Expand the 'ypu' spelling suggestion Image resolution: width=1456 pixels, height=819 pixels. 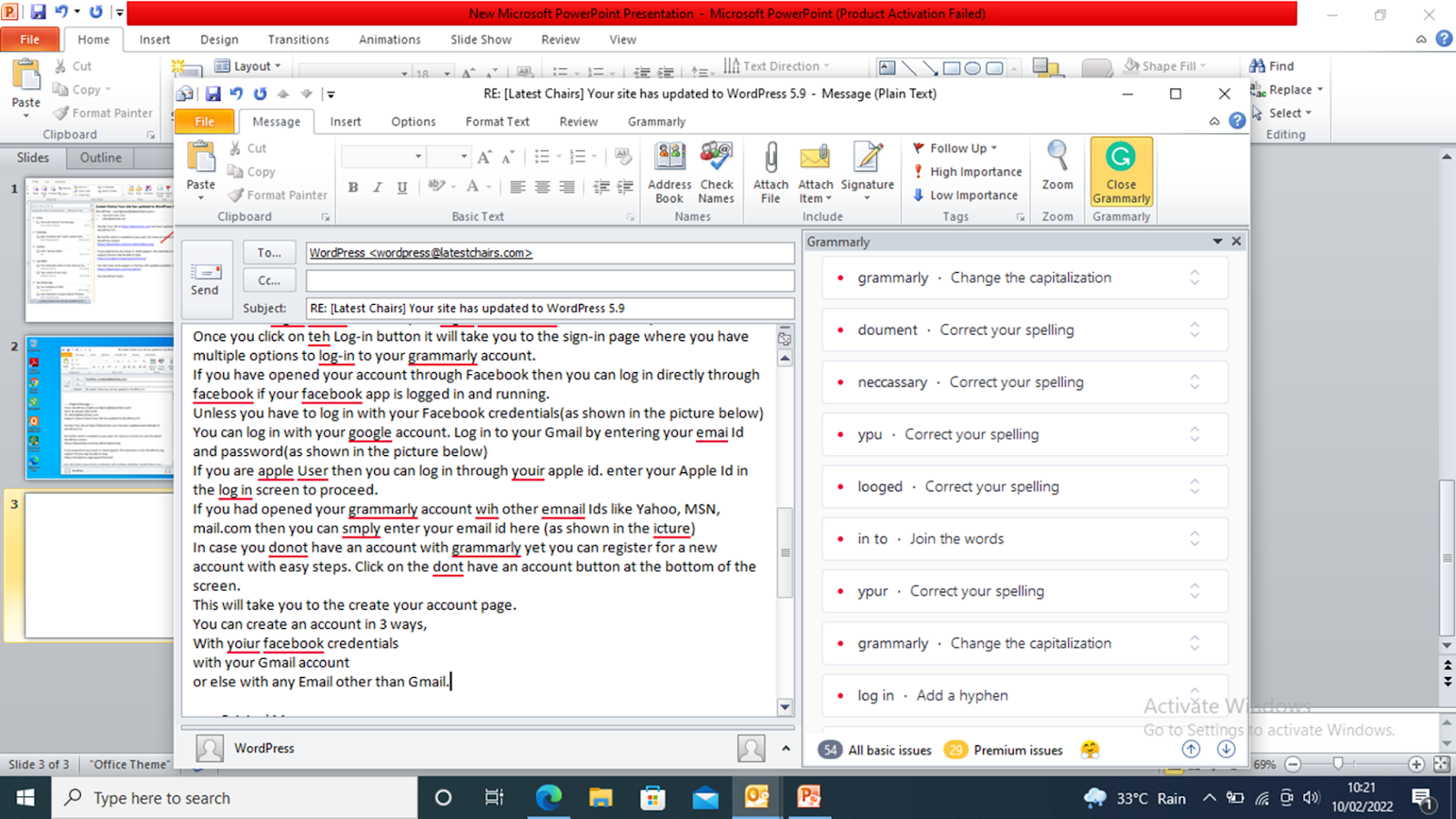point(1195,434)
